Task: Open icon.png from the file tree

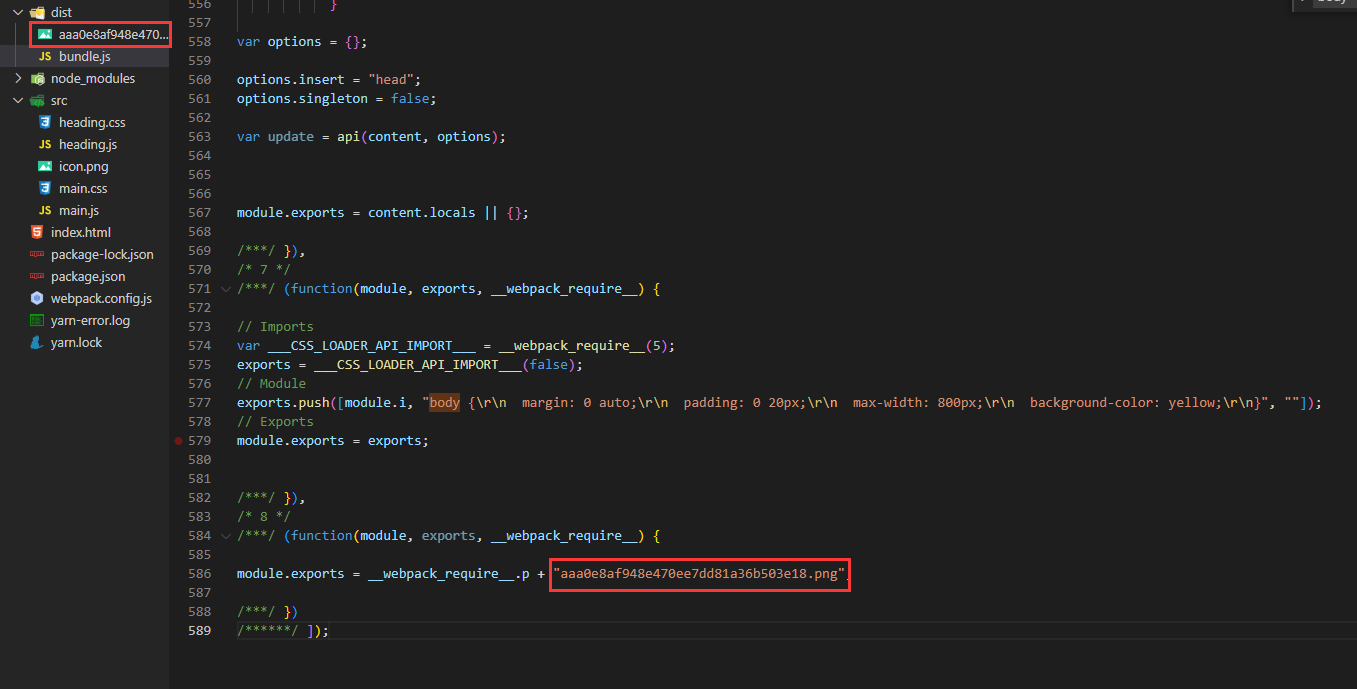Action: tap(83, 166)
